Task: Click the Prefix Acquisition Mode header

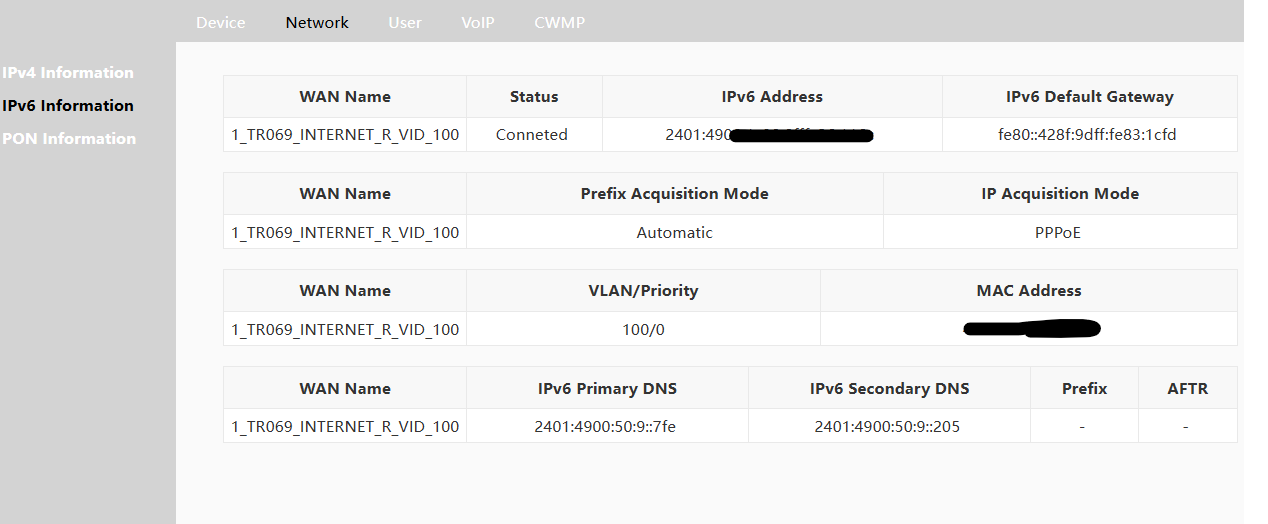Action: point(675,194)
